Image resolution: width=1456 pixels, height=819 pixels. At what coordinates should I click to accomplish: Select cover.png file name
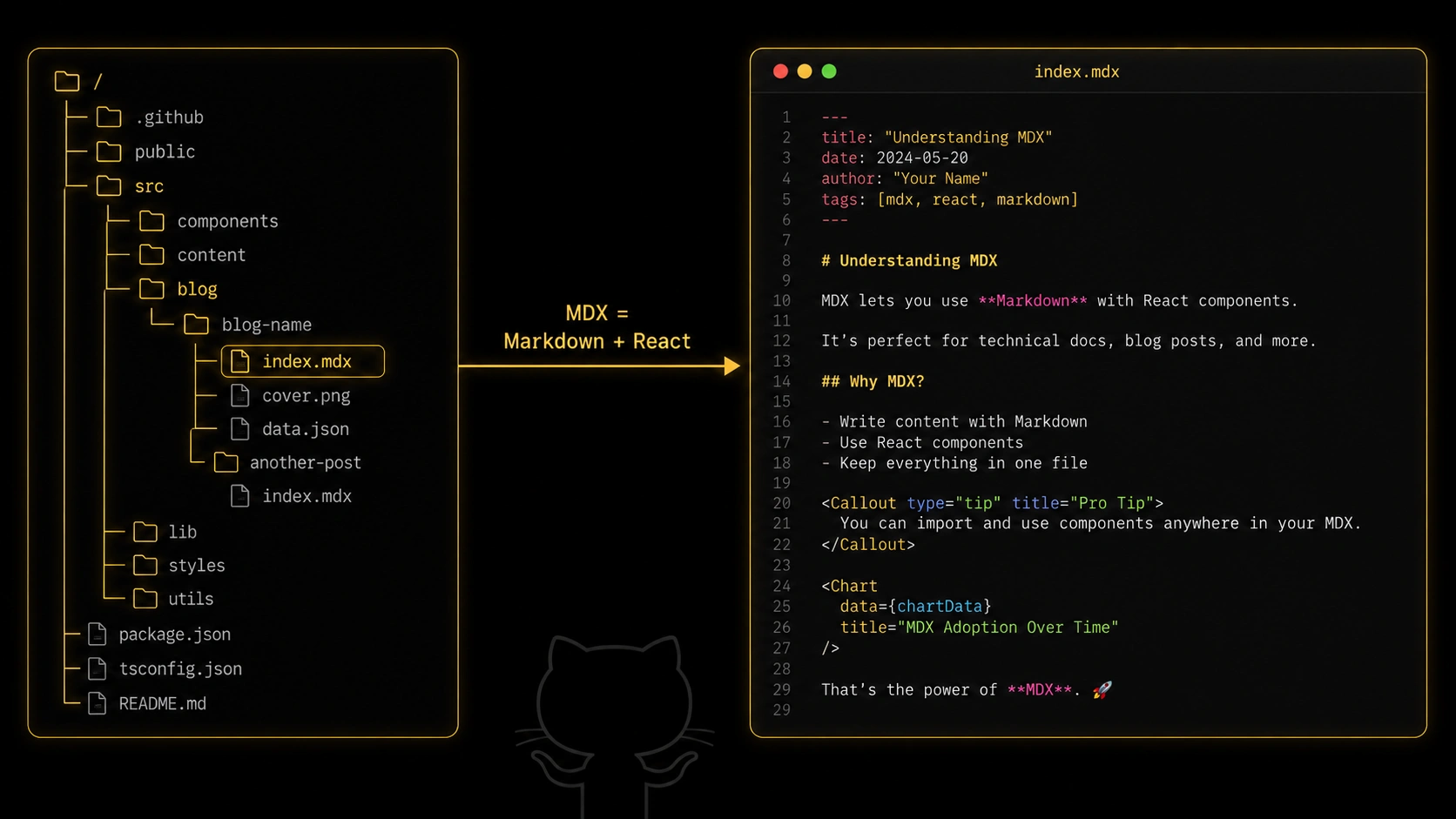(x=307, y=396)
